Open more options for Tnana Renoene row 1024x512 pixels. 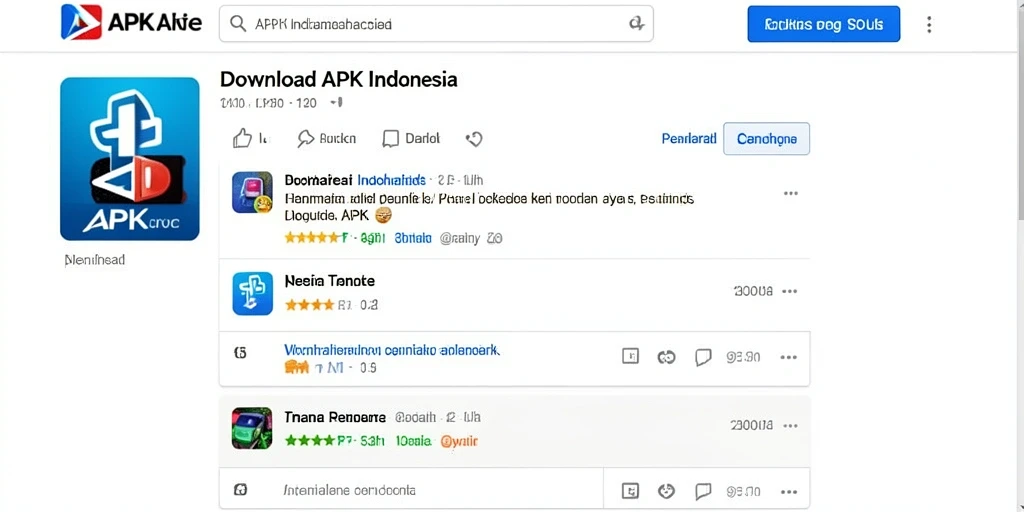(790, 426)
